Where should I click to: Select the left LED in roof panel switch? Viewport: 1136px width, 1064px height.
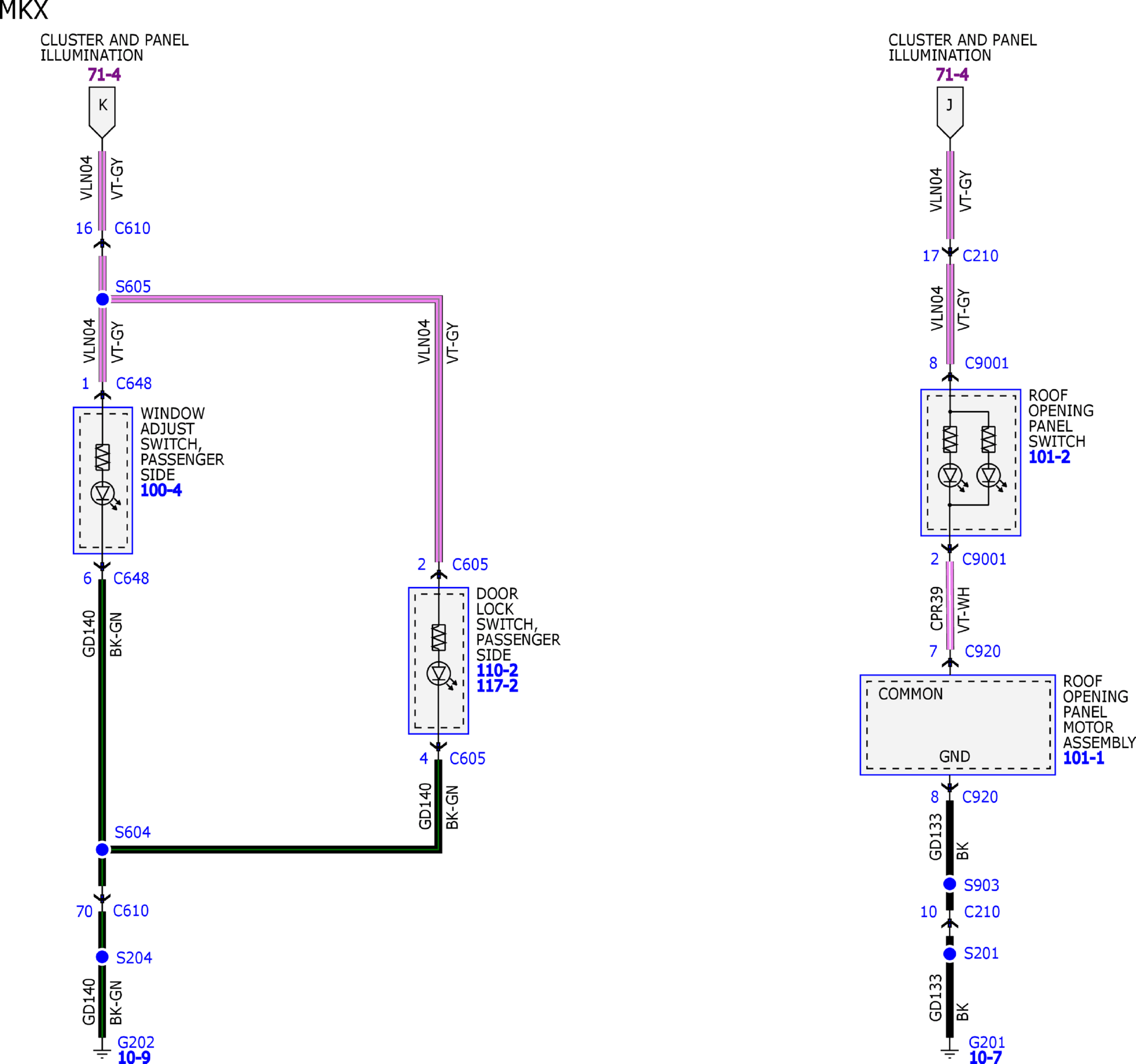point(953,478)
